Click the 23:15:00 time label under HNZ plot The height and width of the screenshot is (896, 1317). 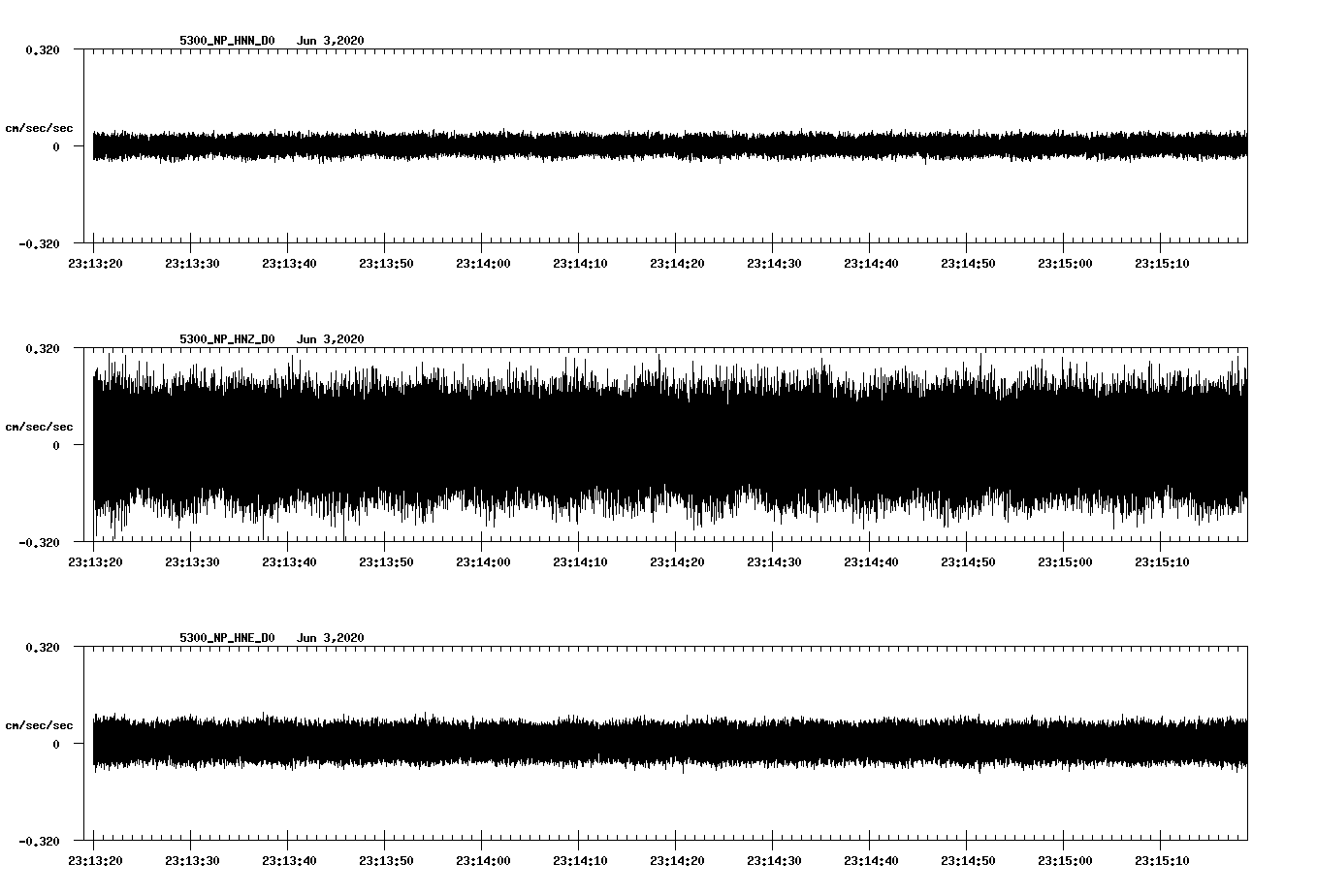(1065, 561)
